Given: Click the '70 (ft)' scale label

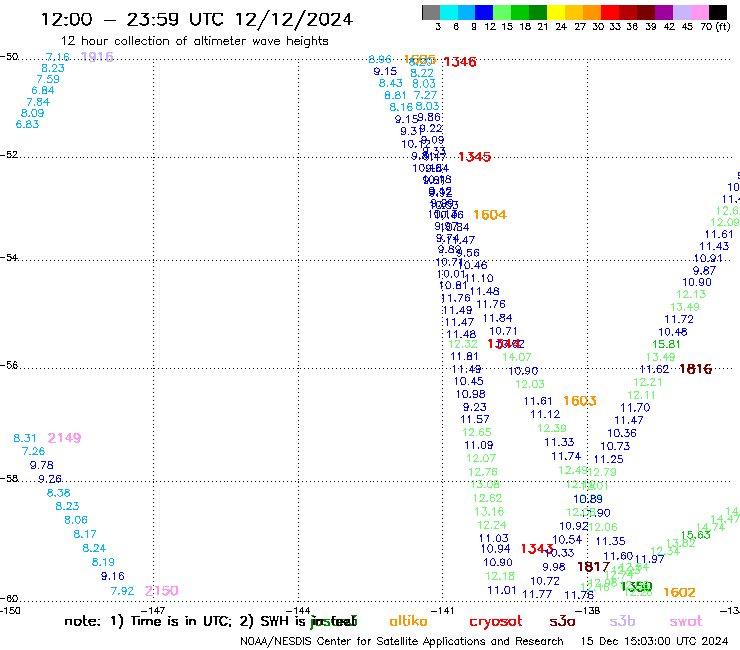Looking at the screenshot, I should point(715,26).
